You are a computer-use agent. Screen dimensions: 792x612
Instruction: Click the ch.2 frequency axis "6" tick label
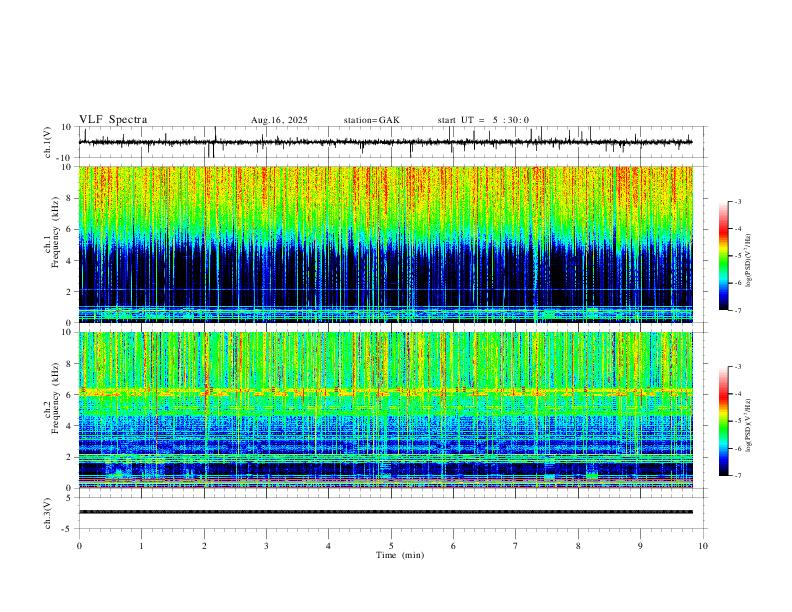click(x=69, y=395)
